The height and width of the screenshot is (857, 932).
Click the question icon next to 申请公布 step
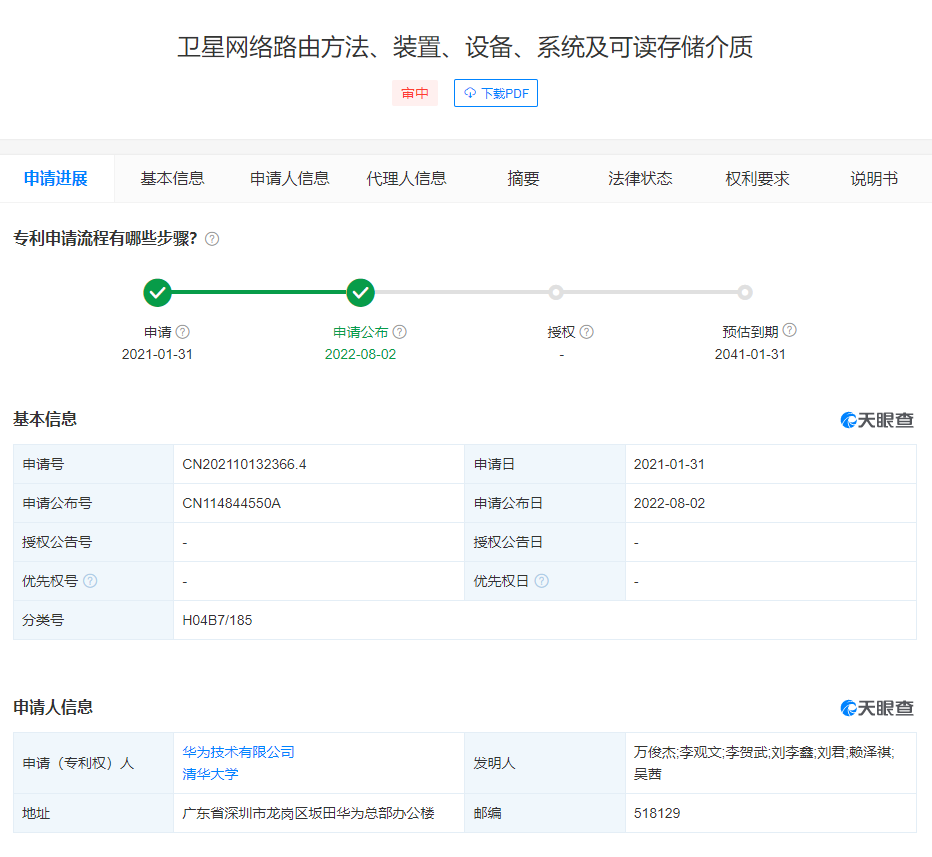pyautogui.click(x=400, y=332)
